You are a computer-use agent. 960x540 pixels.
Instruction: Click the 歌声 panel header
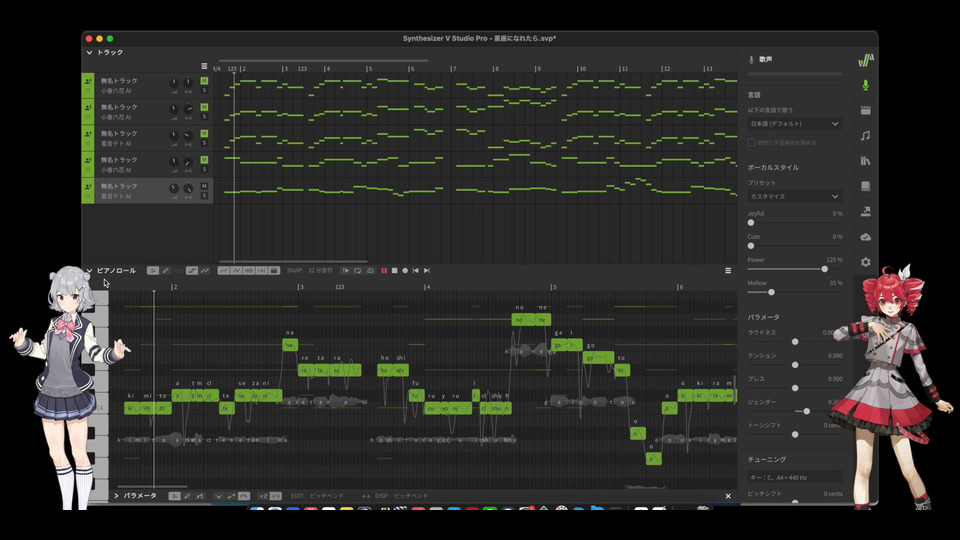(x=765, y=59)
